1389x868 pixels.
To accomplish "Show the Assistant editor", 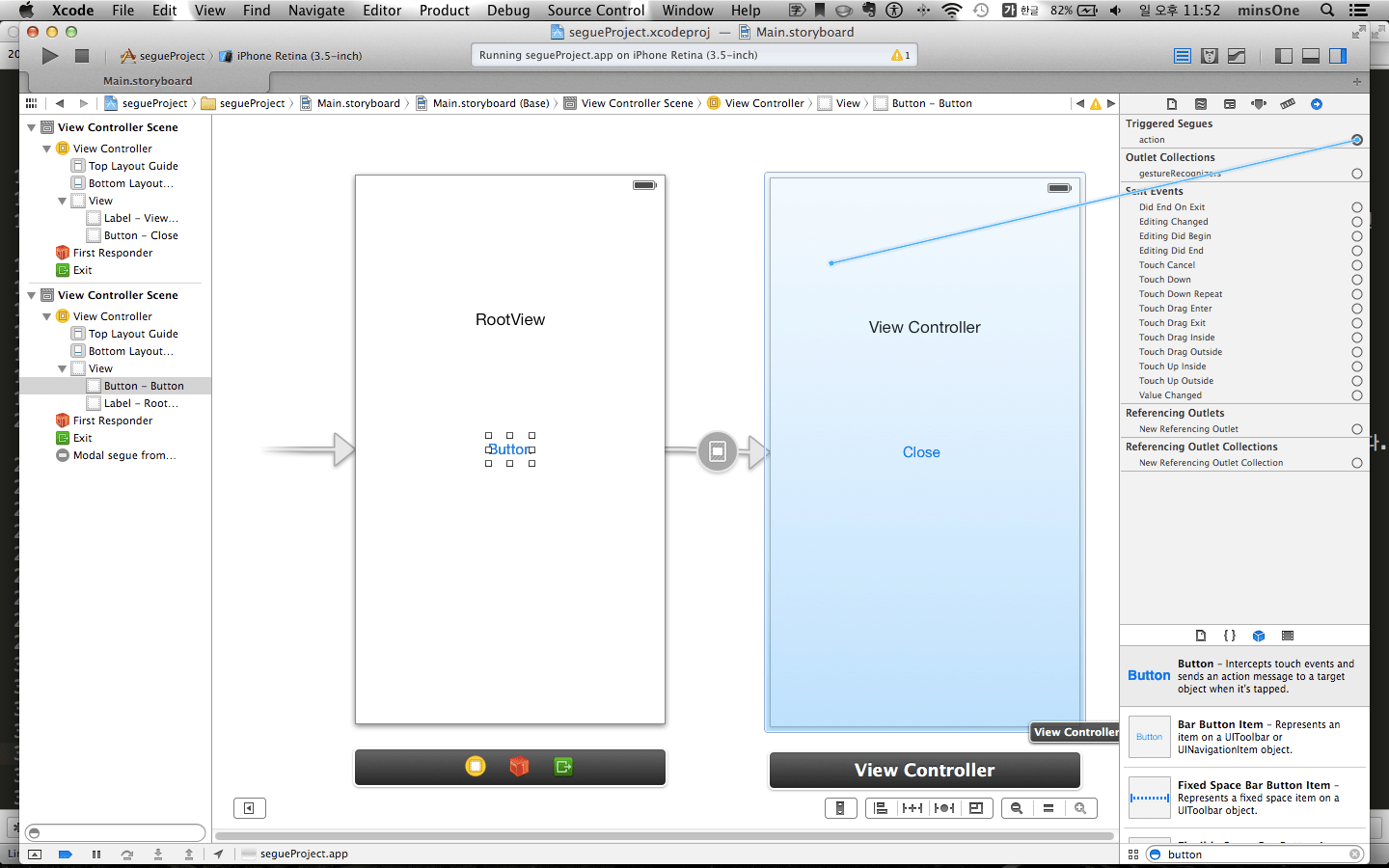I will [1210, 56].
